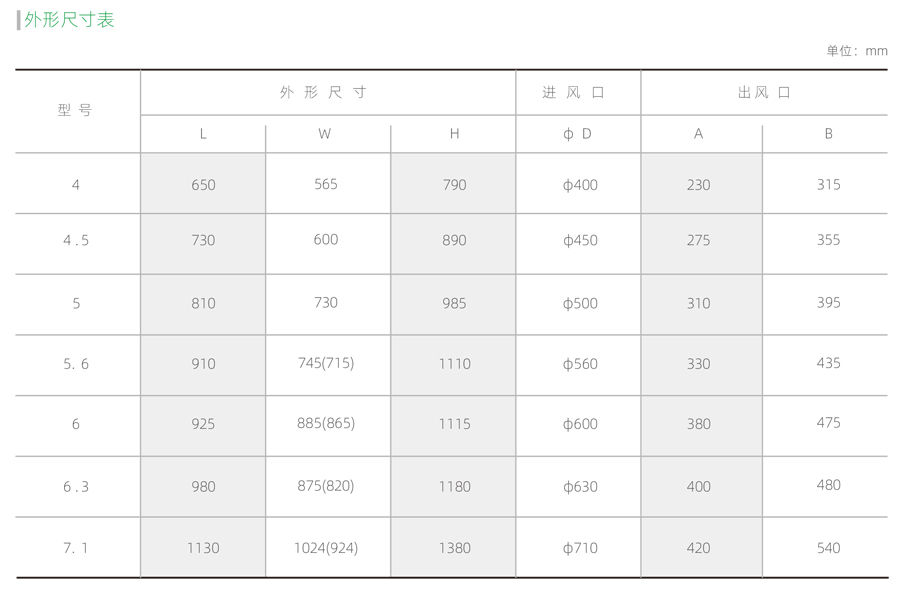Select the 315 outlet B cell
This screenshot has height=600, width=900.
click(828, 185)
